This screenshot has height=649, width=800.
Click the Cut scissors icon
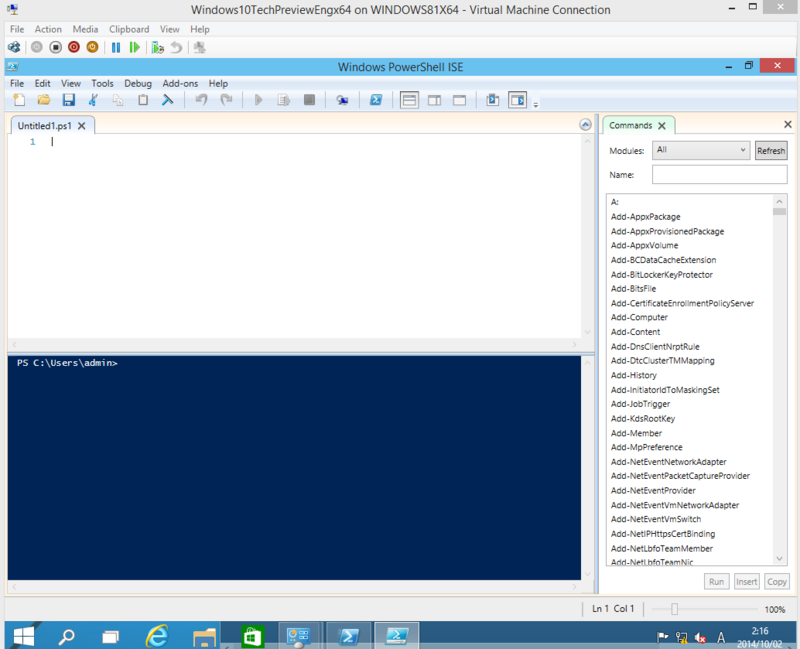[93, 100]
